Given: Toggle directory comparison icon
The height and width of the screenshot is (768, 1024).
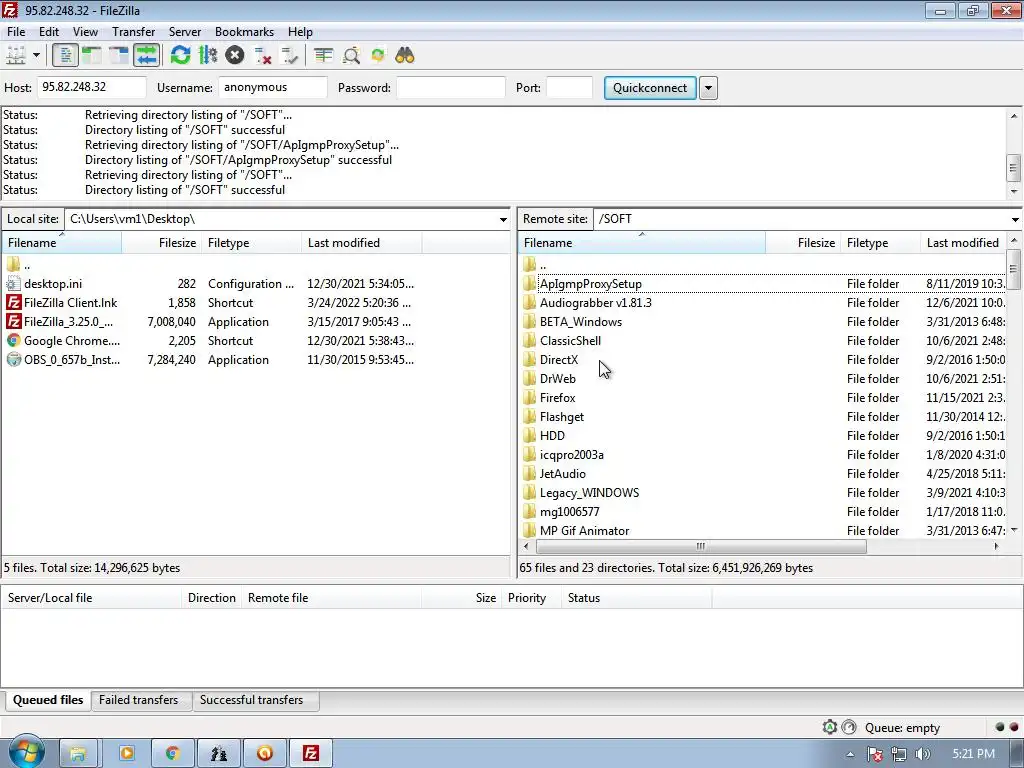Looking at the screenshot, I should tap(351, 56).
